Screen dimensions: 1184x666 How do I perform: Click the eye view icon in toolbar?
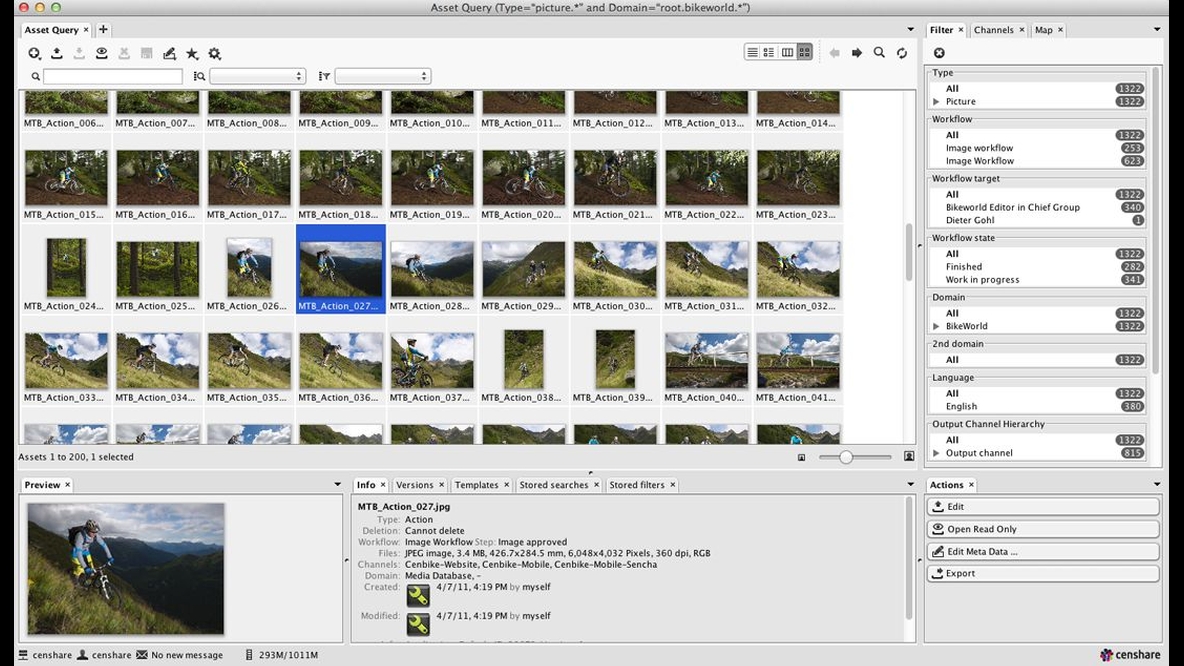pyautogui.click(x=101, y=54)
